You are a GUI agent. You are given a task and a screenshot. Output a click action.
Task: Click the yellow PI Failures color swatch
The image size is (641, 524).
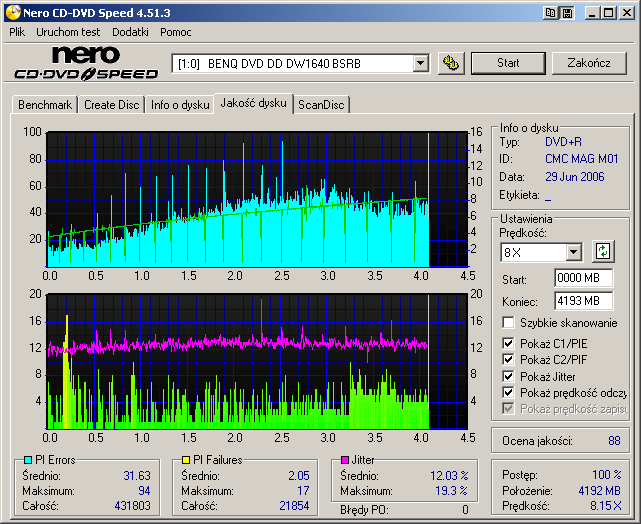pos(186,460)
